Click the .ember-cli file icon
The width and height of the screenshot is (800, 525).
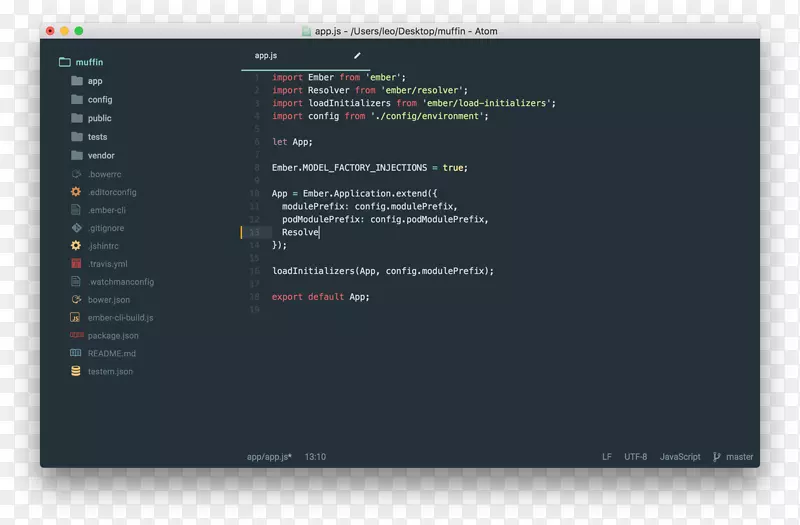click(x=76, y=210)
